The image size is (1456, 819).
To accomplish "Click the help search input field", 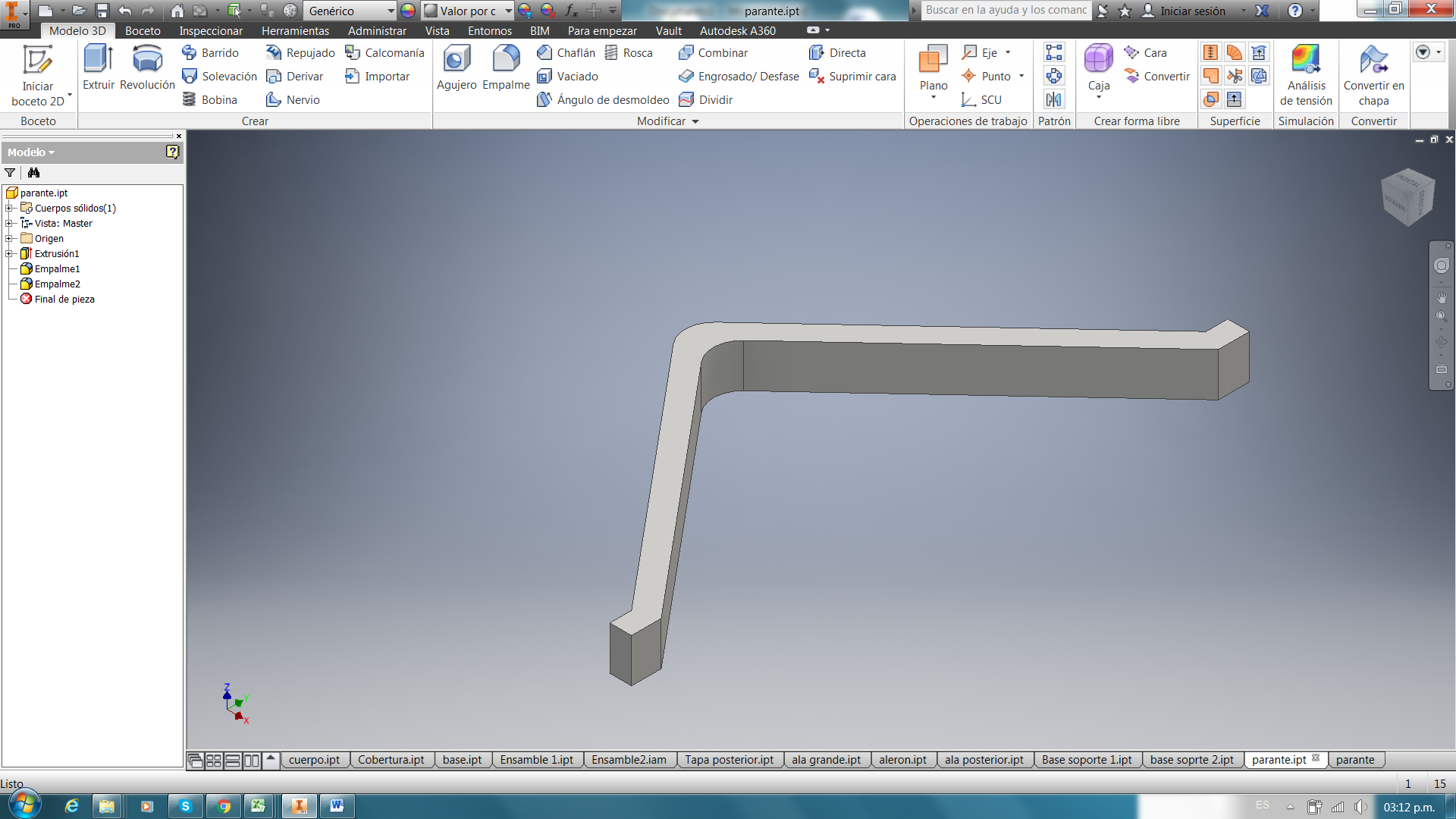I will coord(1006,11).
